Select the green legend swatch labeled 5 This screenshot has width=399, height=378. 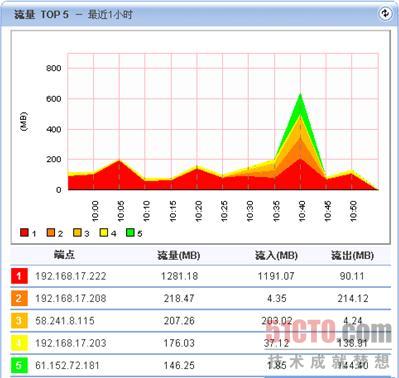(x=130, y=232)
